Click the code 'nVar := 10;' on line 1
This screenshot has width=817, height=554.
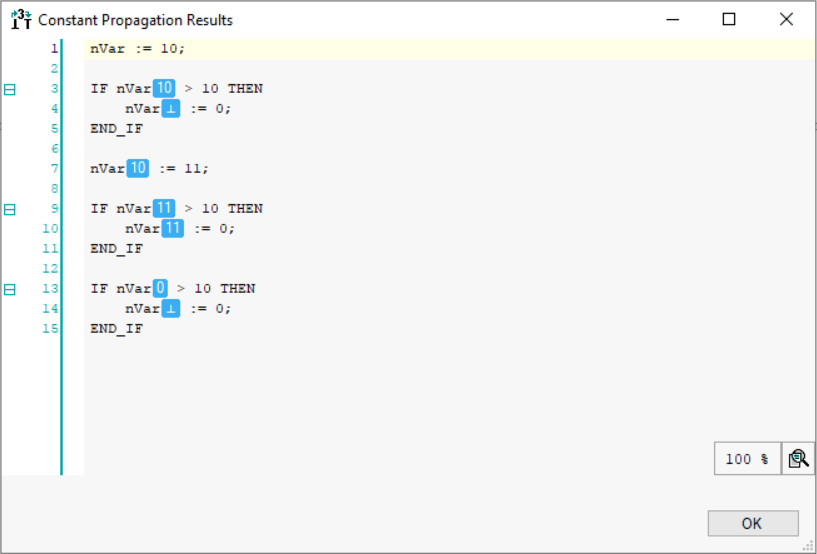pos(138,48)
